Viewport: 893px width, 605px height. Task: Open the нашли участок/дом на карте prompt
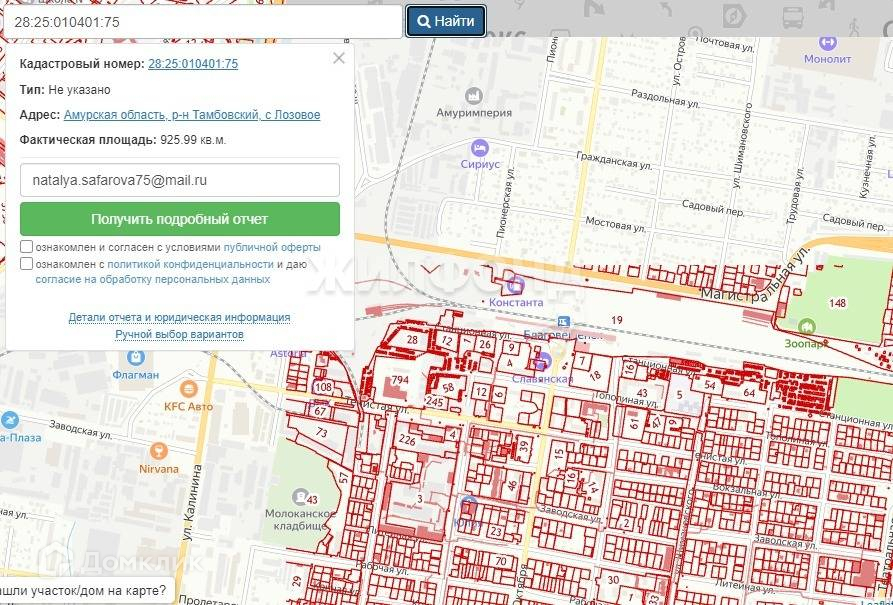(x=85, y=591)
